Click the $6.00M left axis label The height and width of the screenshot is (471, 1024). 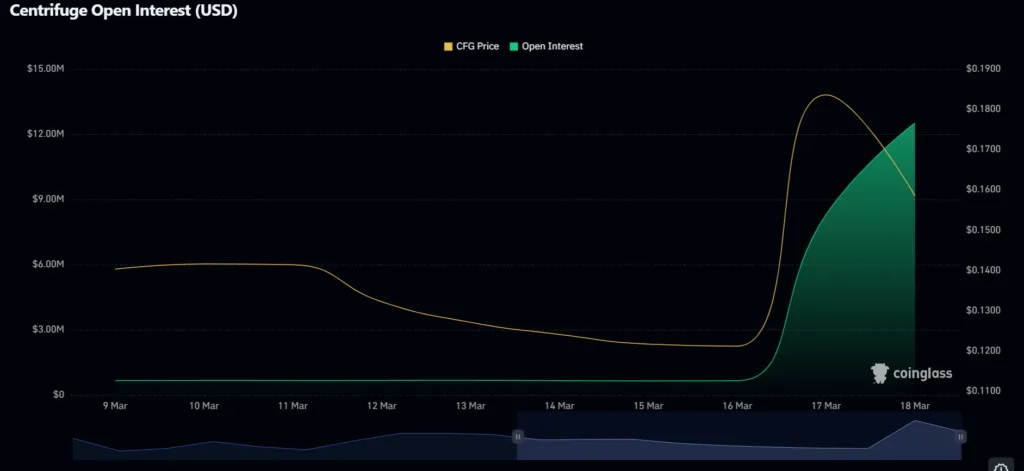point(48,265)
